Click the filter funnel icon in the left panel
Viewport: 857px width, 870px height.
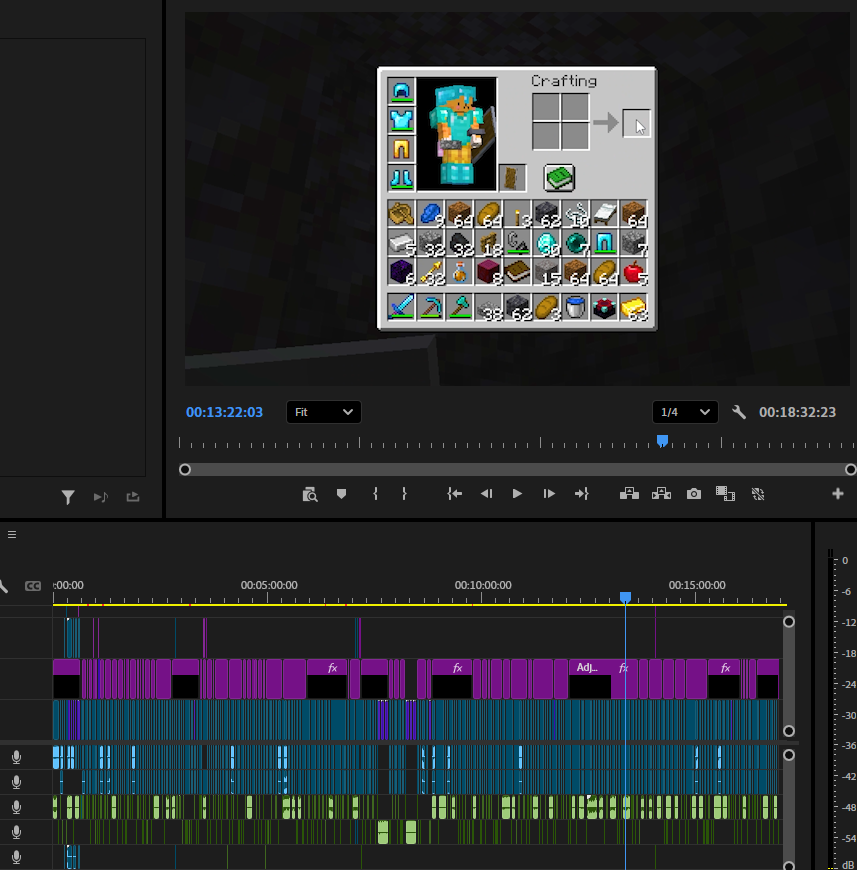click(x=68, y=497)
